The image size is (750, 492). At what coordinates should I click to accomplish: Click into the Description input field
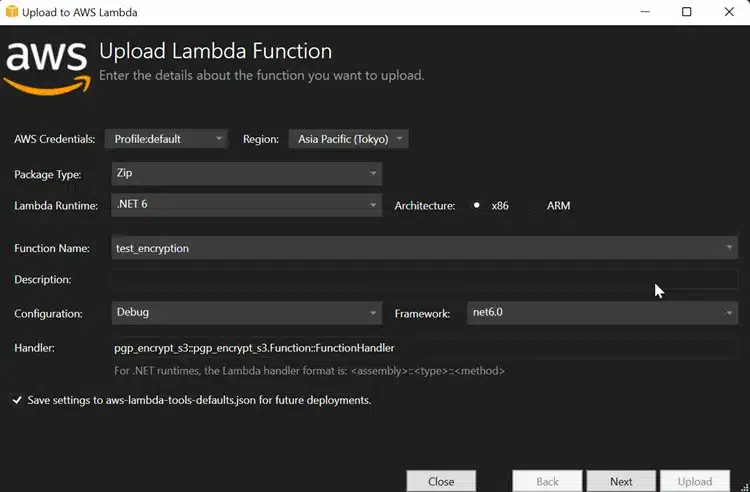click(x=424, y=279)
